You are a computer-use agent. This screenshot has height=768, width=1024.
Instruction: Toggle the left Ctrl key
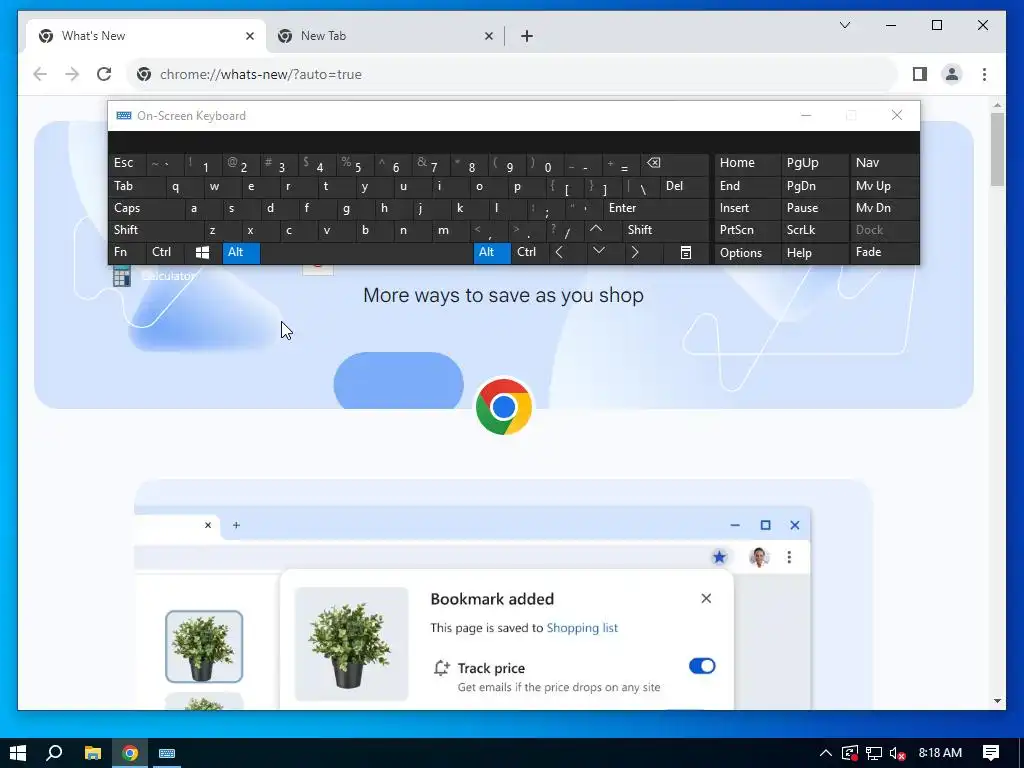pyautogui.click(x=165, y=253)
